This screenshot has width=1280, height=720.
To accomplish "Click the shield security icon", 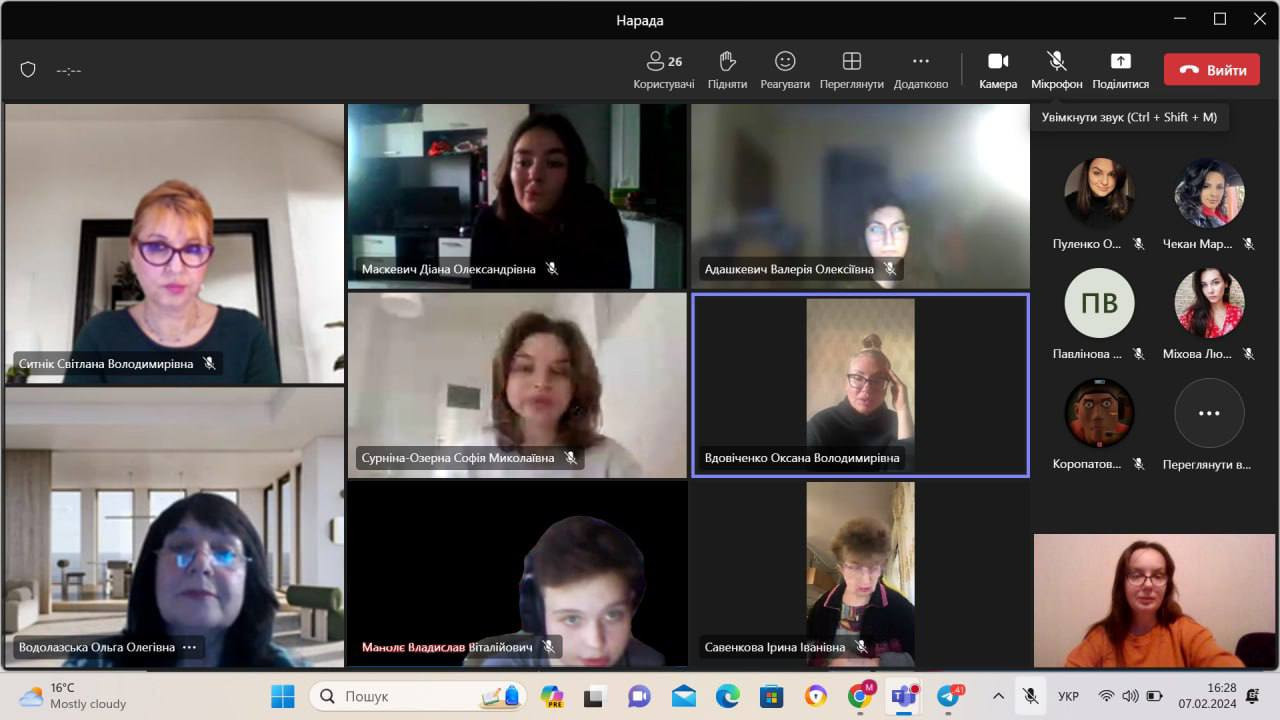I will coord(28,70).
